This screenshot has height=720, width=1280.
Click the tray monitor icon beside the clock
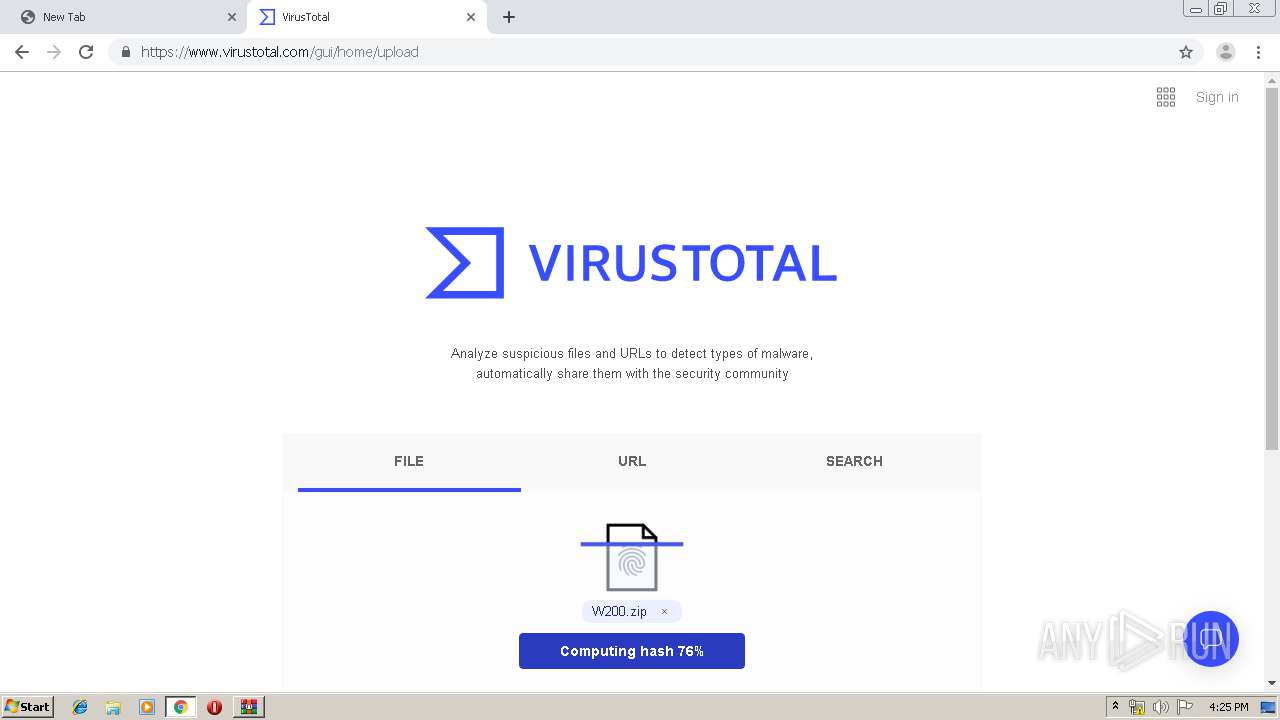(1268, 707)
